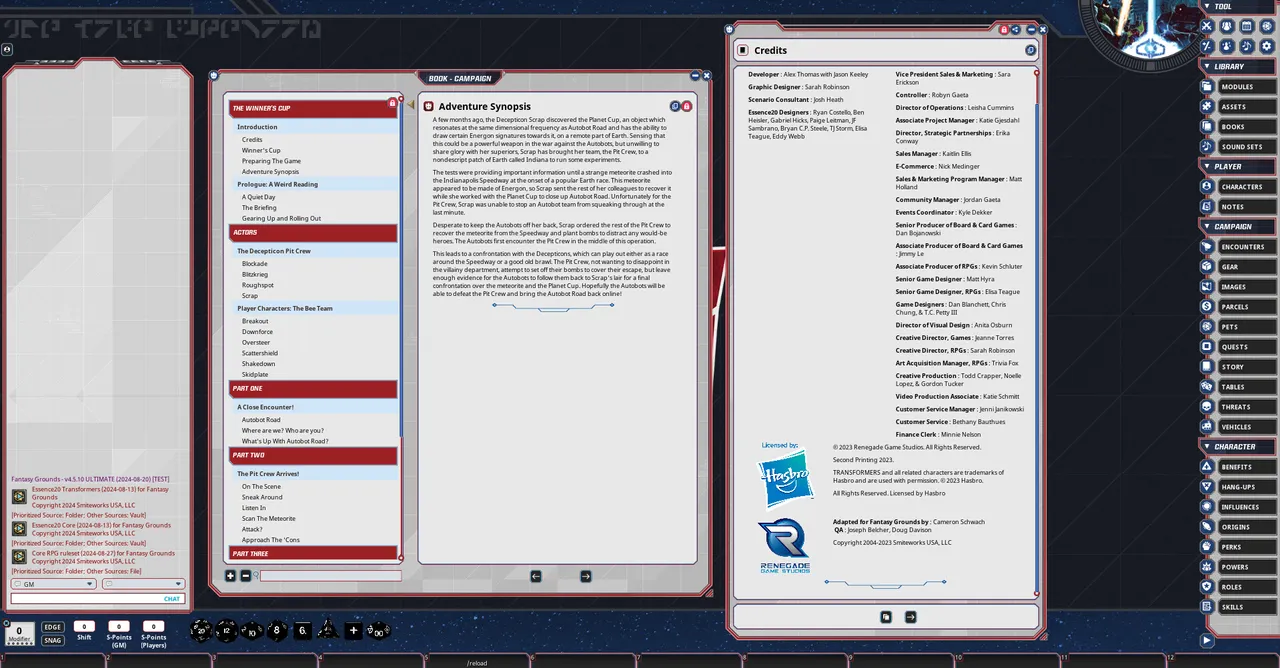Toggle the Credits window red lock
This screenshot has height=668, width=1280.
(x=1004, y=30)
